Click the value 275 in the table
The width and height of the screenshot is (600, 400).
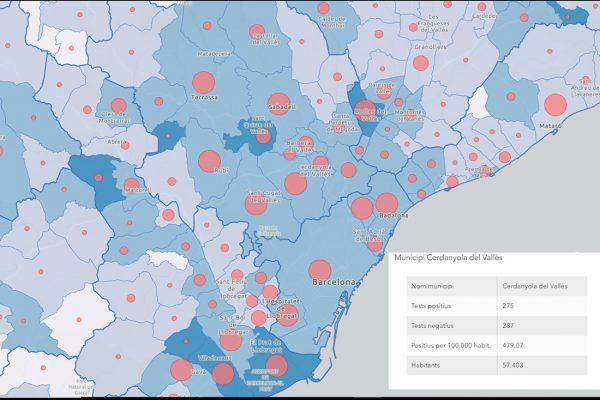(508, 306)
